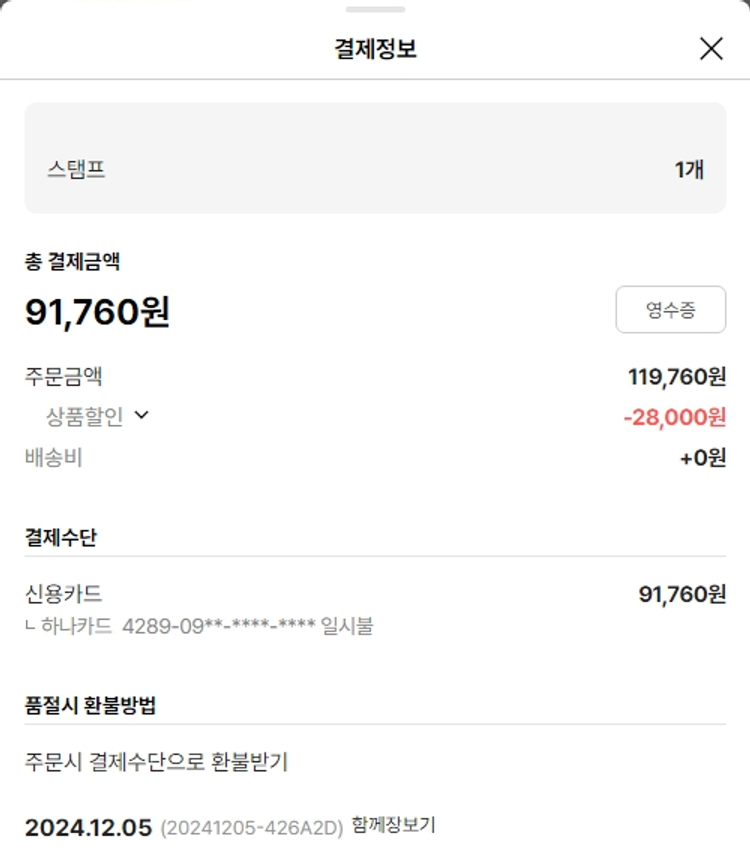Click the large 91,760원 total amount
This screenshot has width=750, height=858.
point(97,312)
